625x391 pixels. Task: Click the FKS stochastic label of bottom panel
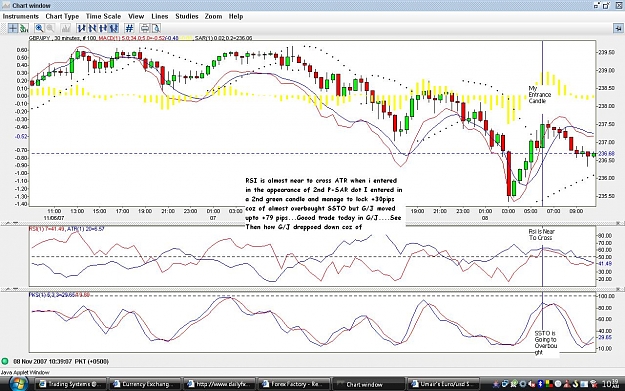pos(60,295)
